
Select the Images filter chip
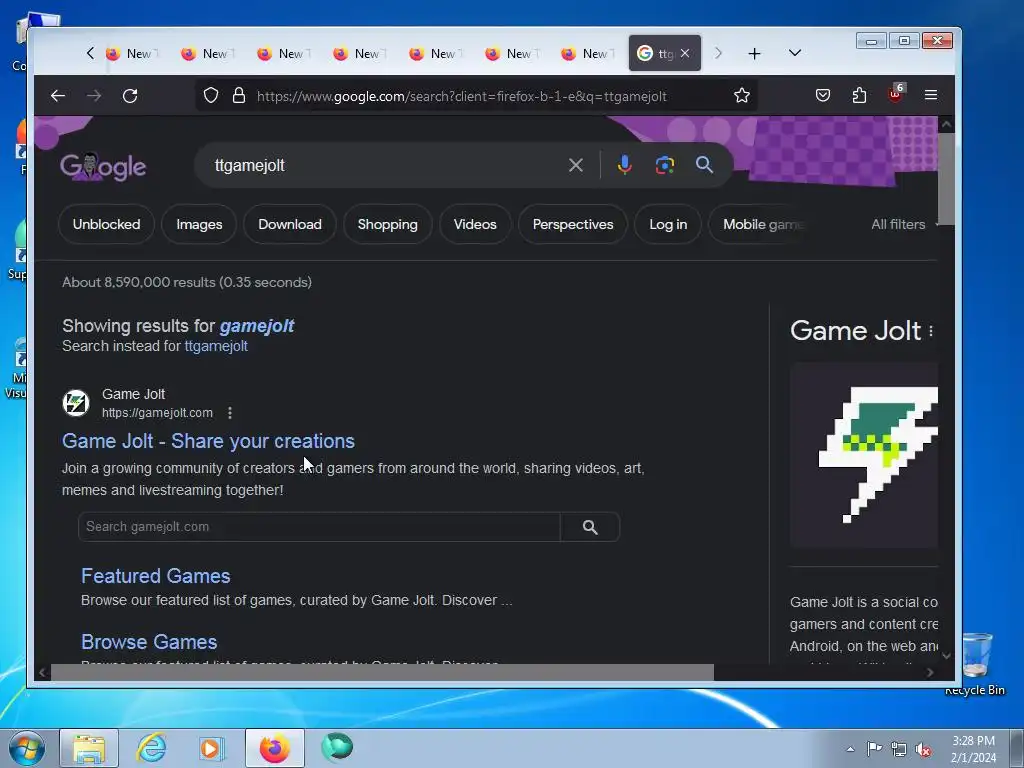(x=199, y=224)
